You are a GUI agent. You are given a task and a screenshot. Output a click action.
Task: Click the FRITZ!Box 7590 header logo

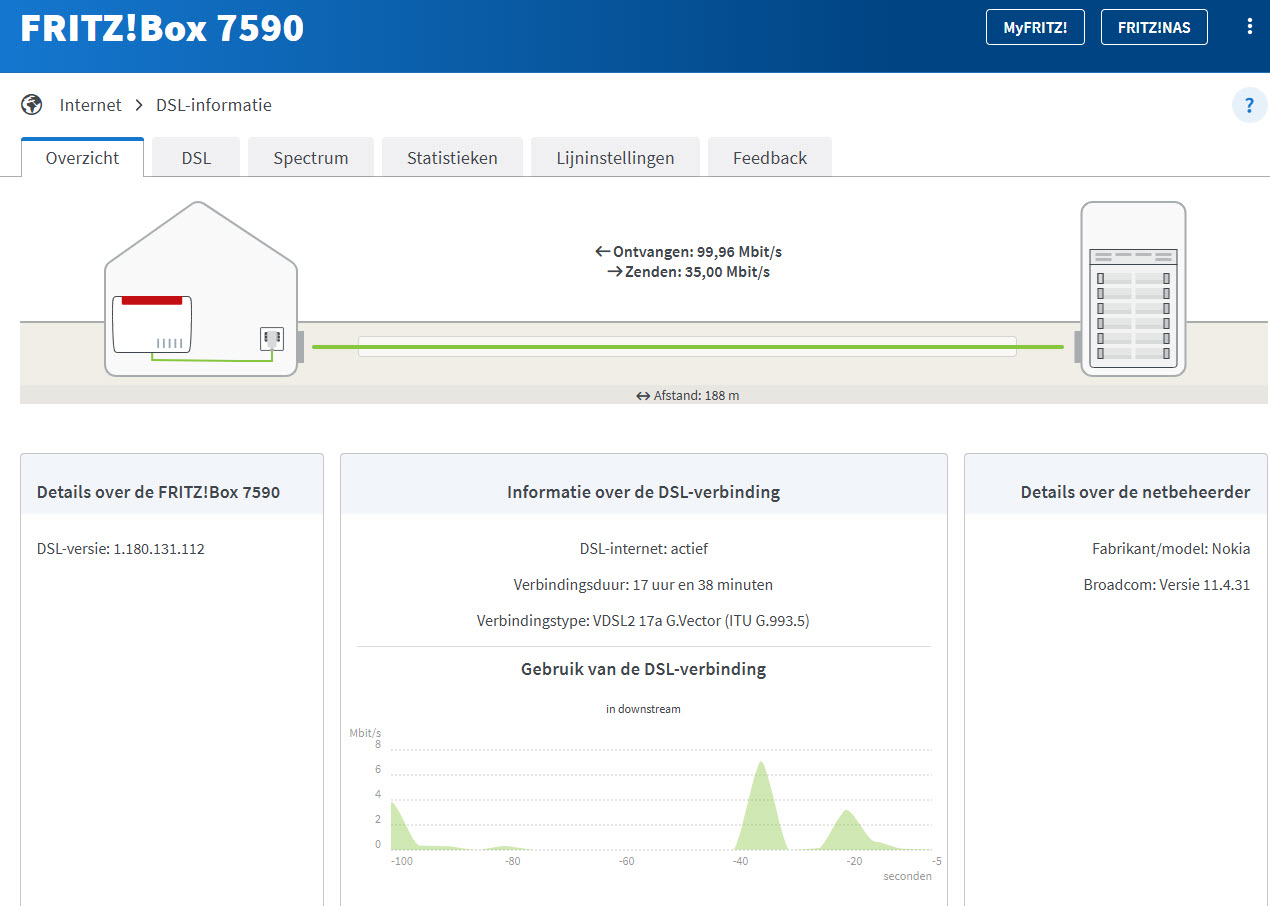(162, 28)
